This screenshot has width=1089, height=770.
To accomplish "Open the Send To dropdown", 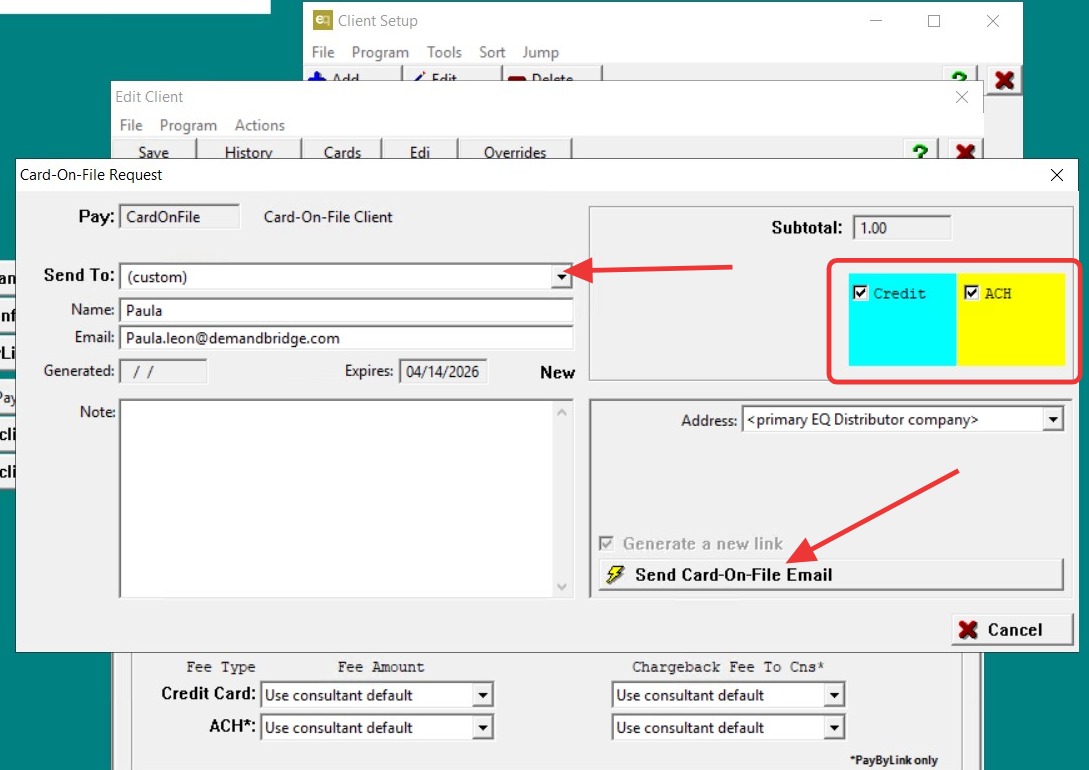I will [562, 277].
